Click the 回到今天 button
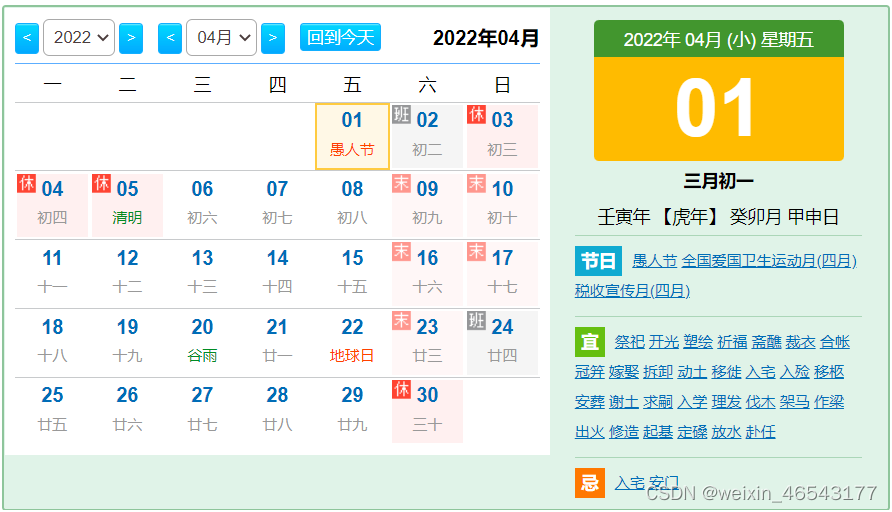The height and width of the screenshot is (512, 892). (340, 38)
